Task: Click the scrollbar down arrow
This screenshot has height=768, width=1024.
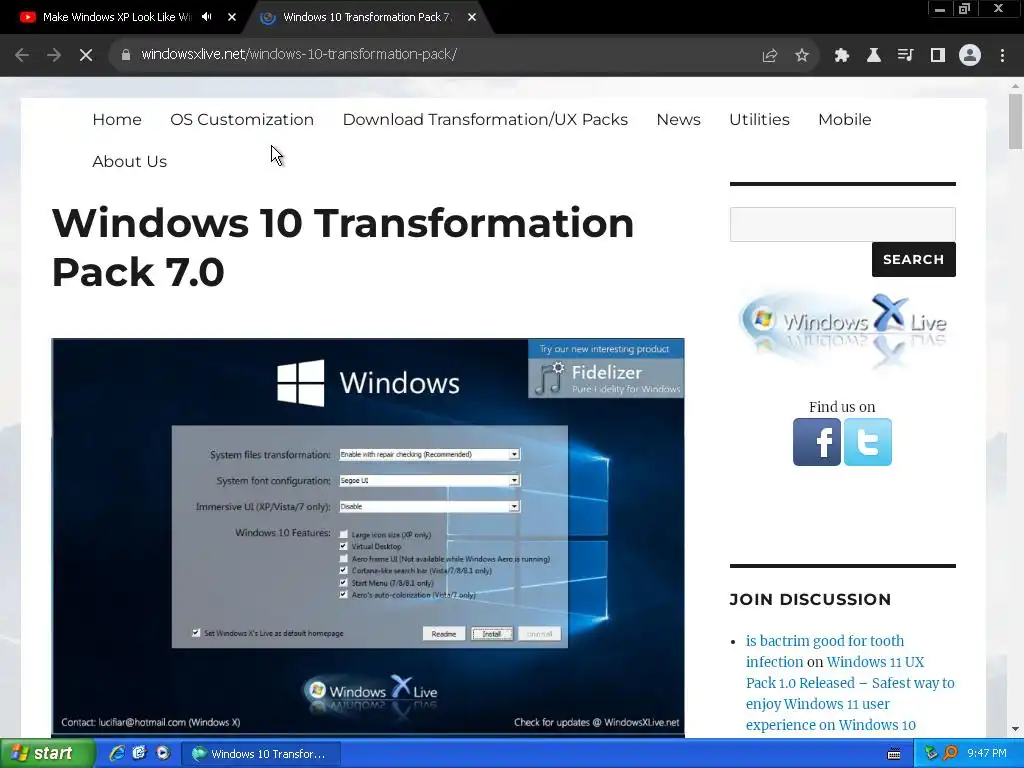Action: pyautogui.click(x=1015, y=729)
